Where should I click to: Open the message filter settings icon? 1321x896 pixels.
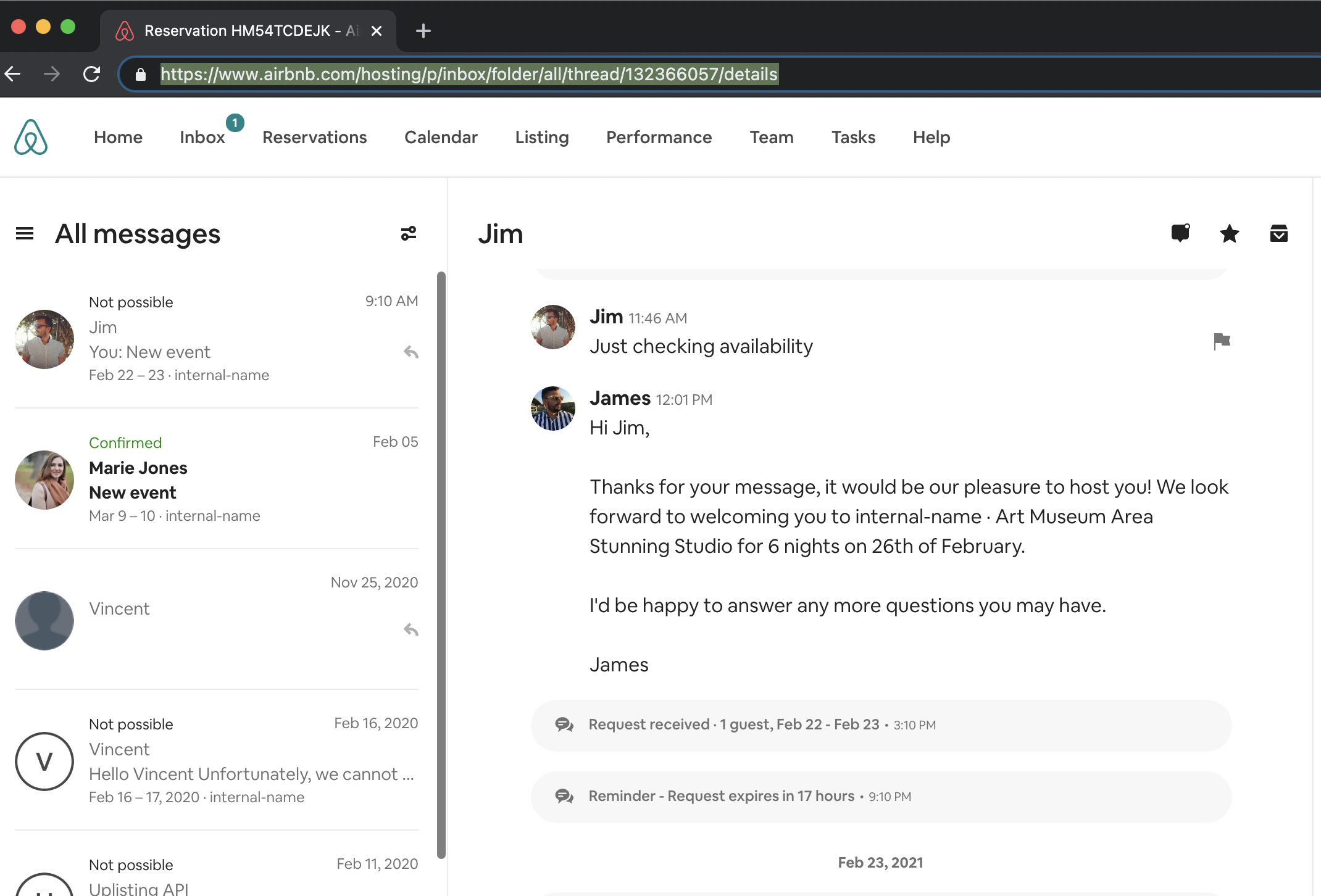pyautogui.click(x=409, y=233)
